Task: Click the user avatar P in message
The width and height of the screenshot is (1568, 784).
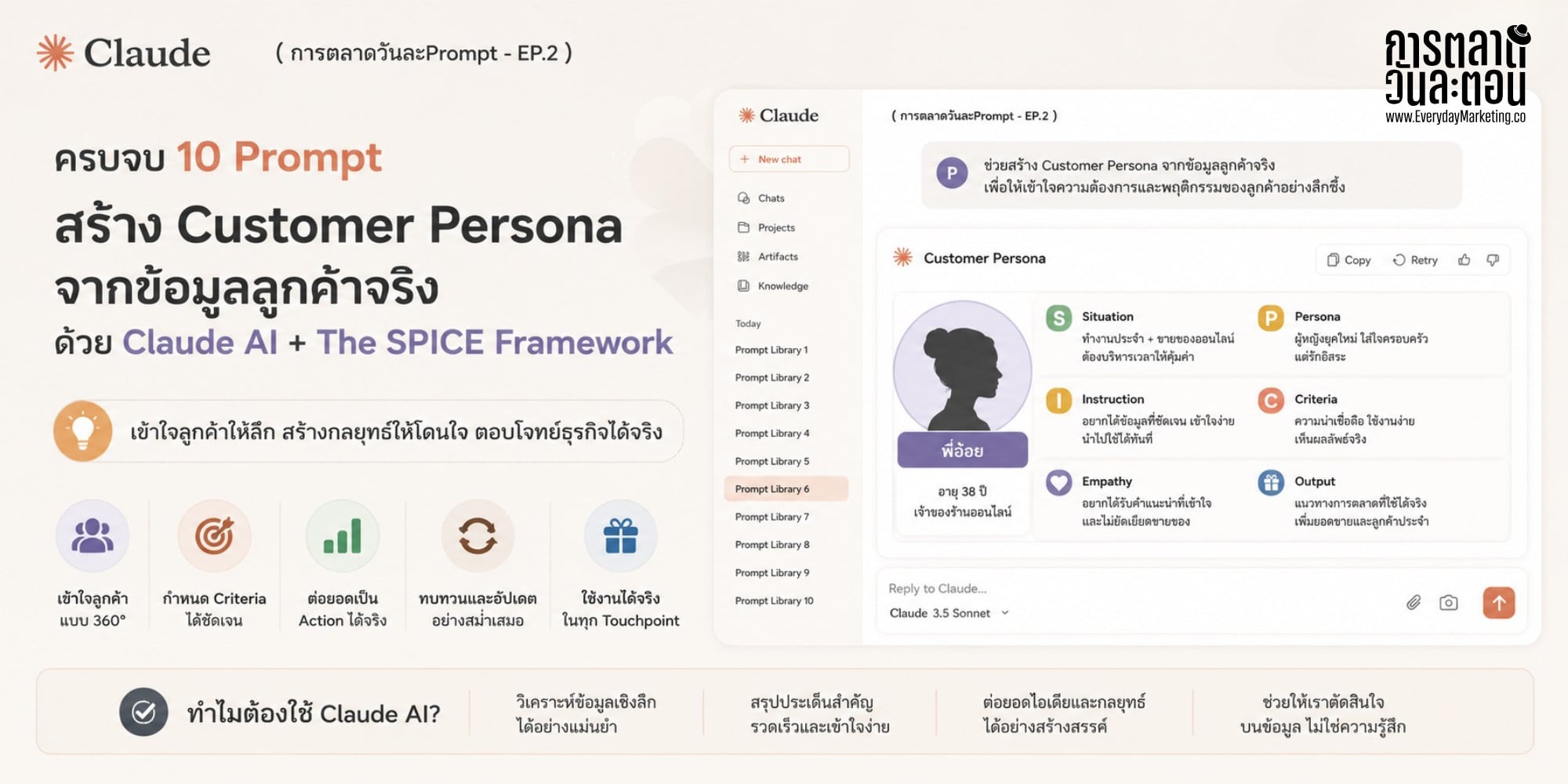Action: (x=952, y=173)
